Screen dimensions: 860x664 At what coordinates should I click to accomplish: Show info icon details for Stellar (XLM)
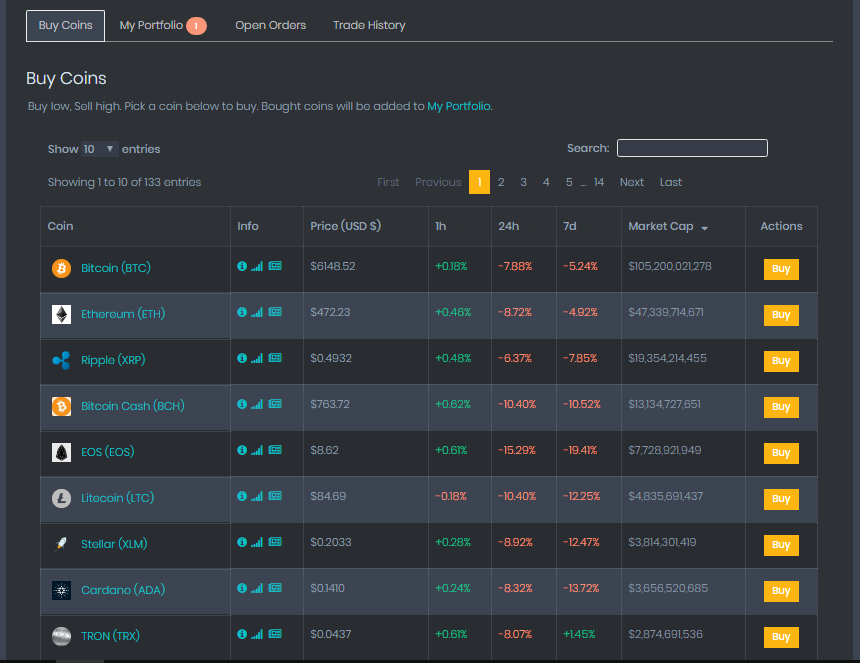pos(242,542)
